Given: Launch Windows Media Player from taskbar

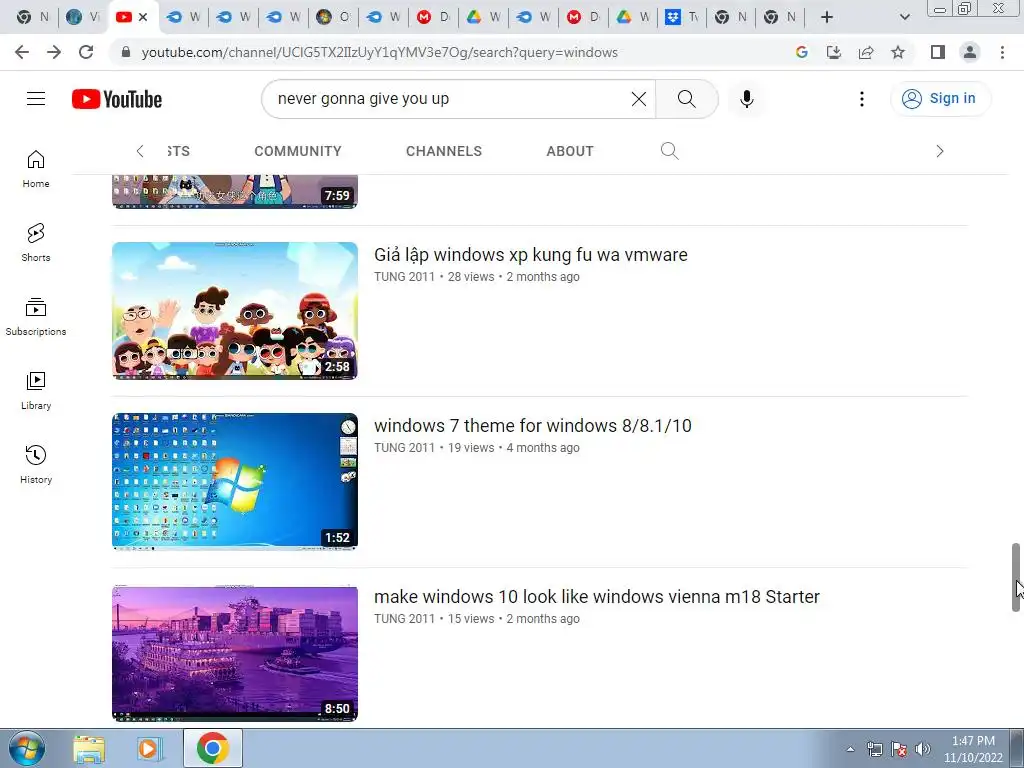Looking at the screenshot, I should click(x=149, y=748).
